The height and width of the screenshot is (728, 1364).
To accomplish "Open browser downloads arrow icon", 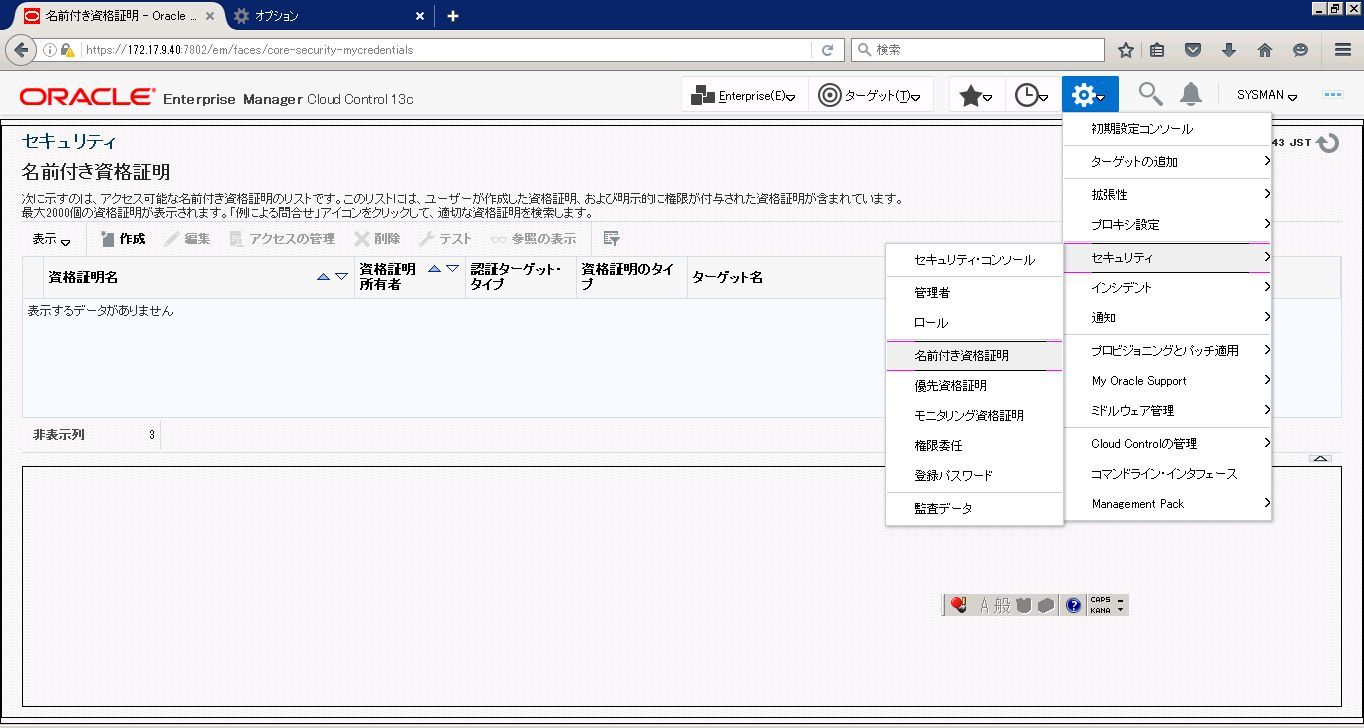I will 1229,49.
